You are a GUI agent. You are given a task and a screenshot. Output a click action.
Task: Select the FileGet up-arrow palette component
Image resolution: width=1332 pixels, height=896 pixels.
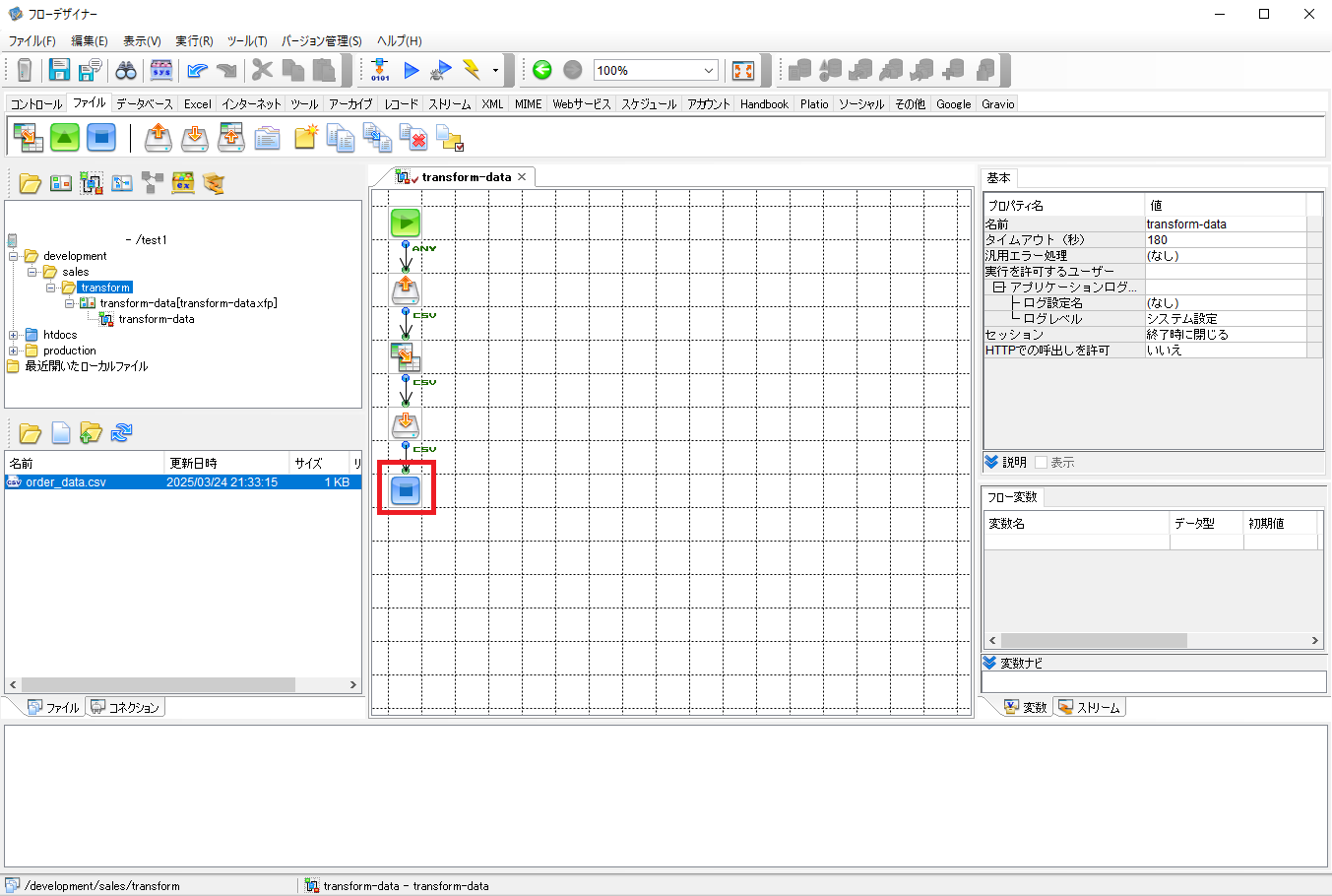[x=158, y=138]
